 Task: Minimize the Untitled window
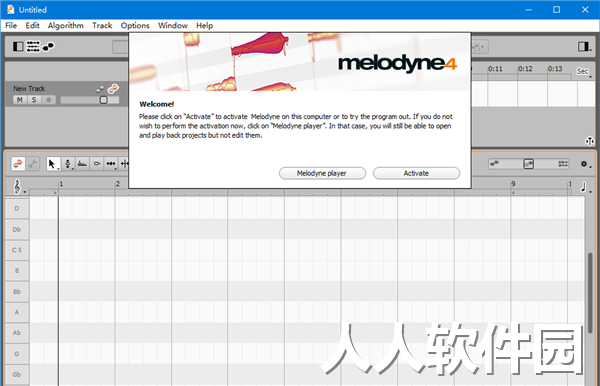pyautogui.click(x=528, y=10)
